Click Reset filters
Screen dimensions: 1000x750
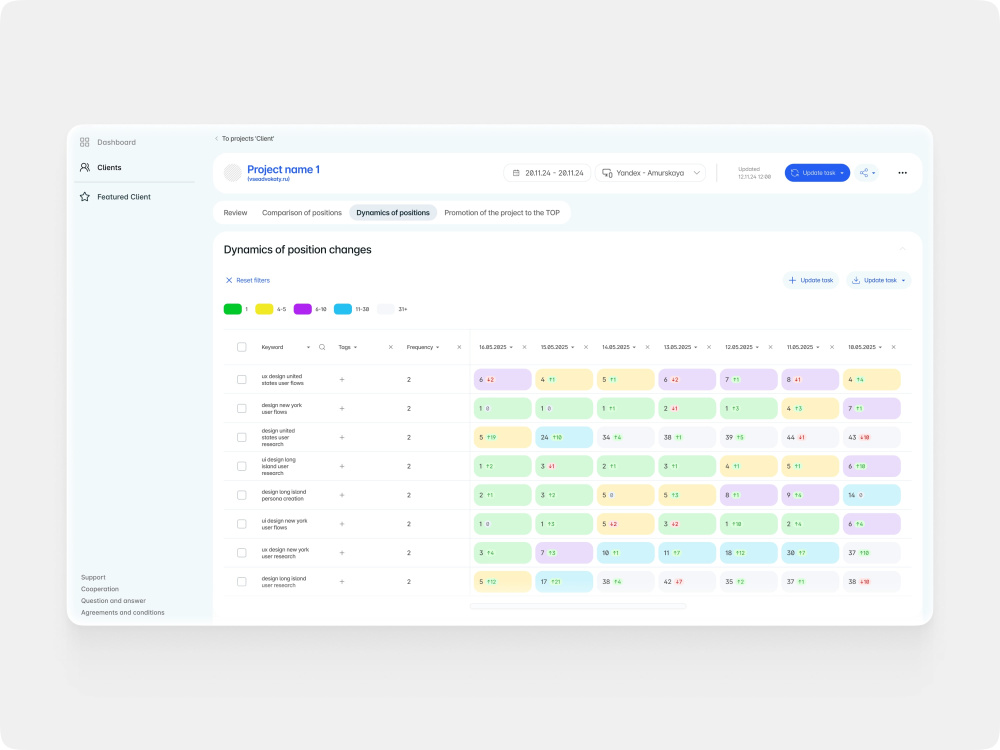point(247,280)
